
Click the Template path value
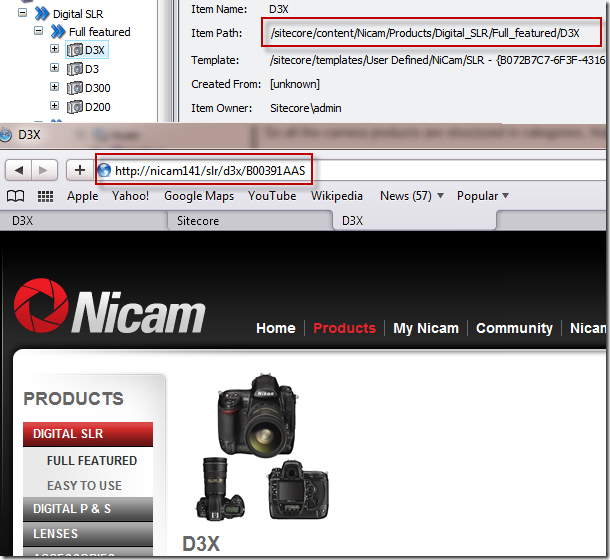437,60
